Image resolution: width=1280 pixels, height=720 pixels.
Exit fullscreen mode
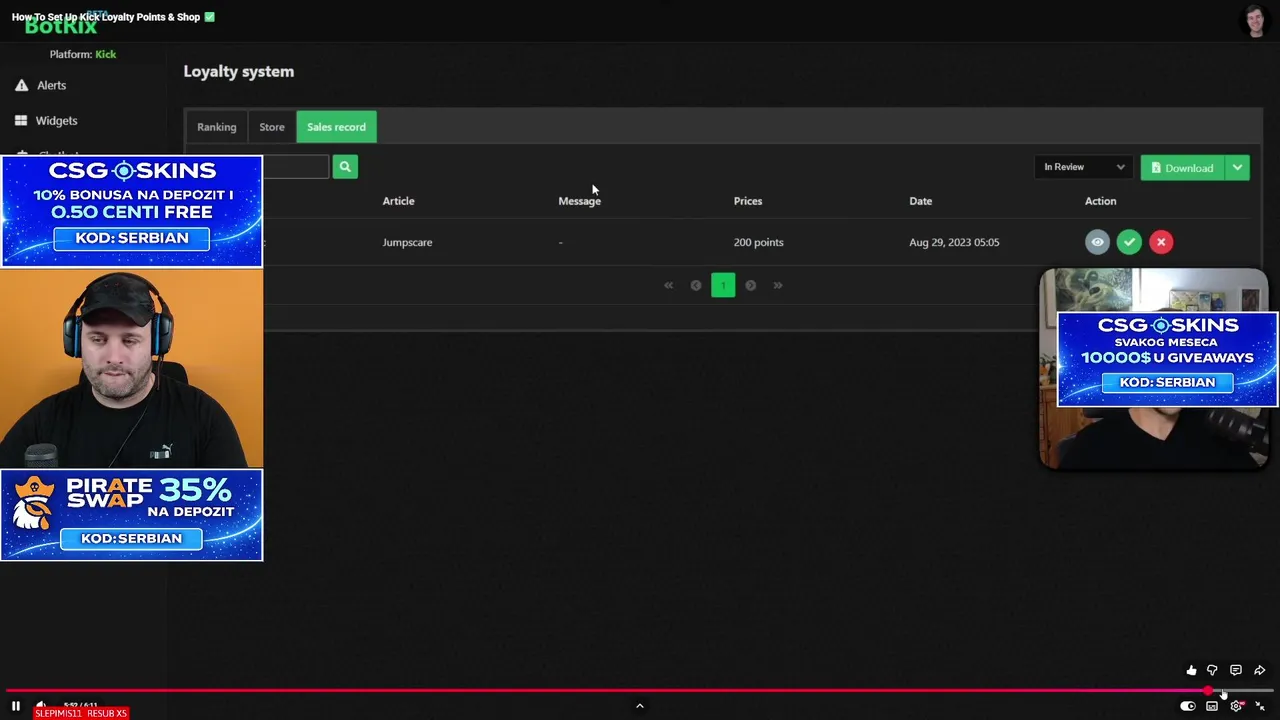click(1260, 706)
